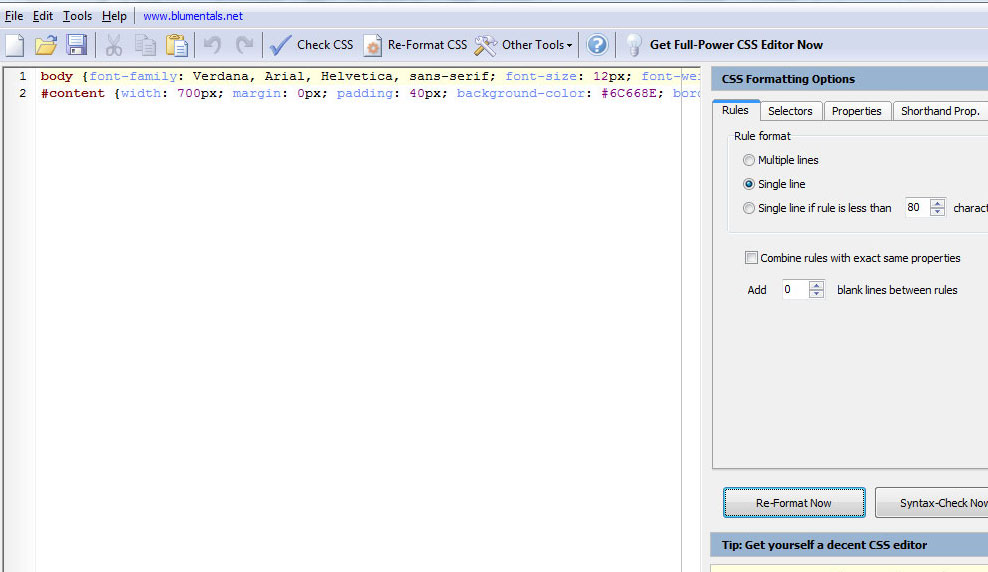Click the Save floppy disk icon
Viewport: 988px width, 572px height.
[x=77, y=45]
